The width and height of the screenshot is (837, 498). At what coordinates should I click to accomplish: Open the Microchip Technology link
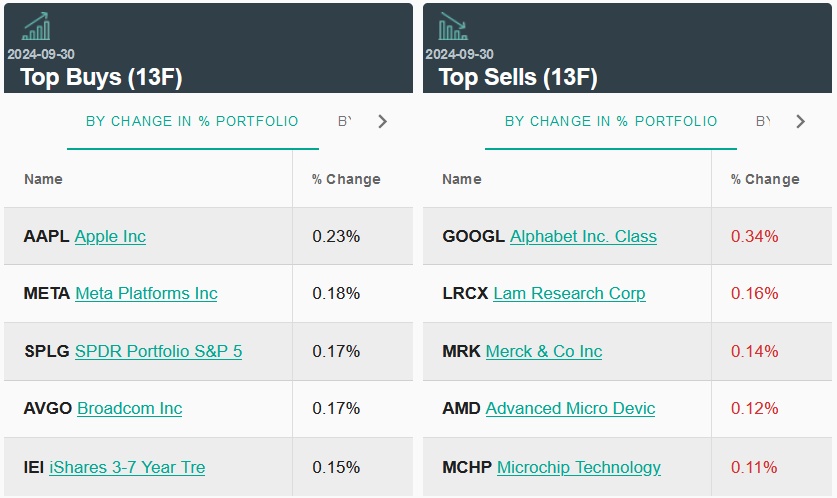[x=579, y=467]
